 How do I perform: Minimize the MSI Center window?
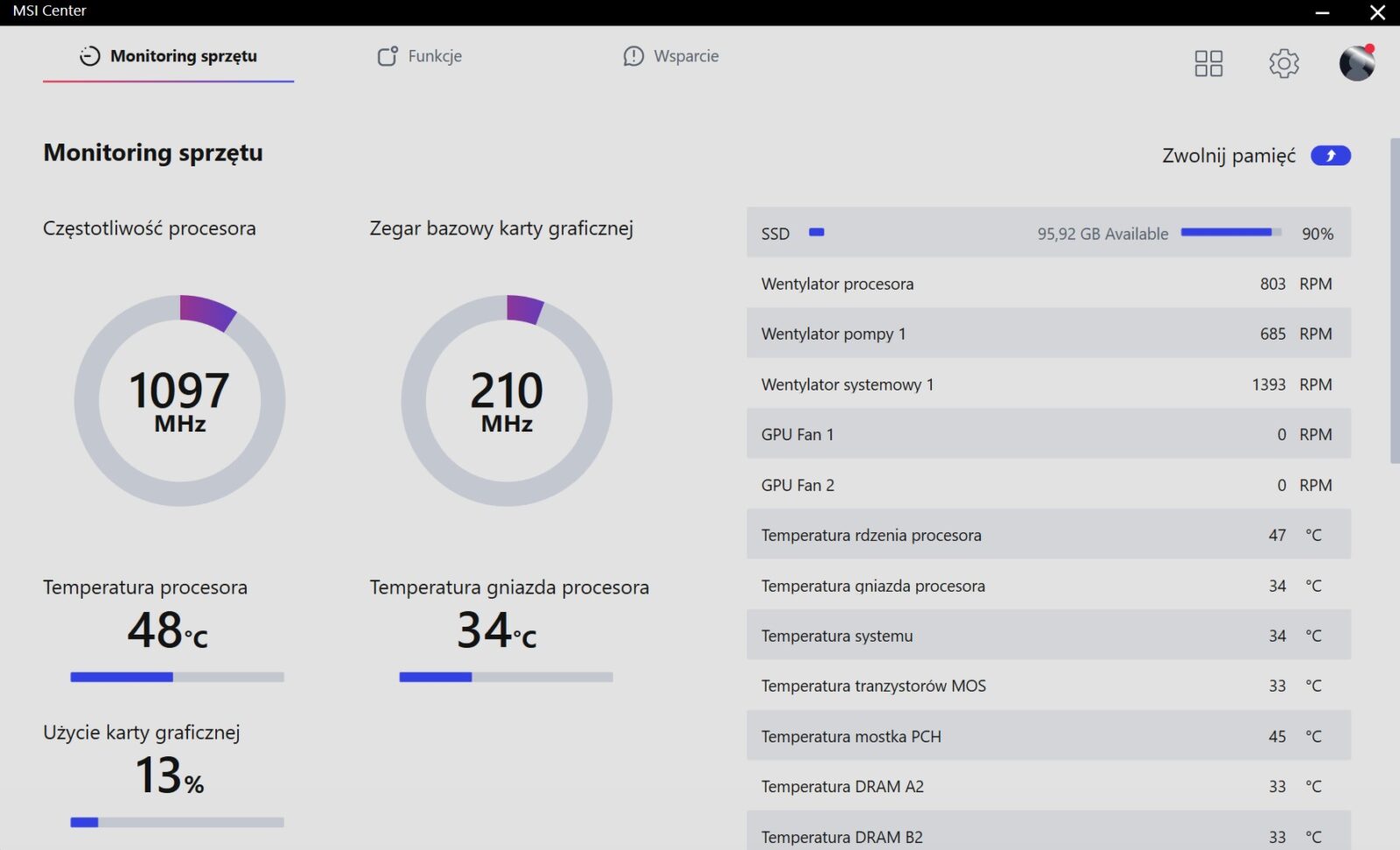tap(1322, 12)
